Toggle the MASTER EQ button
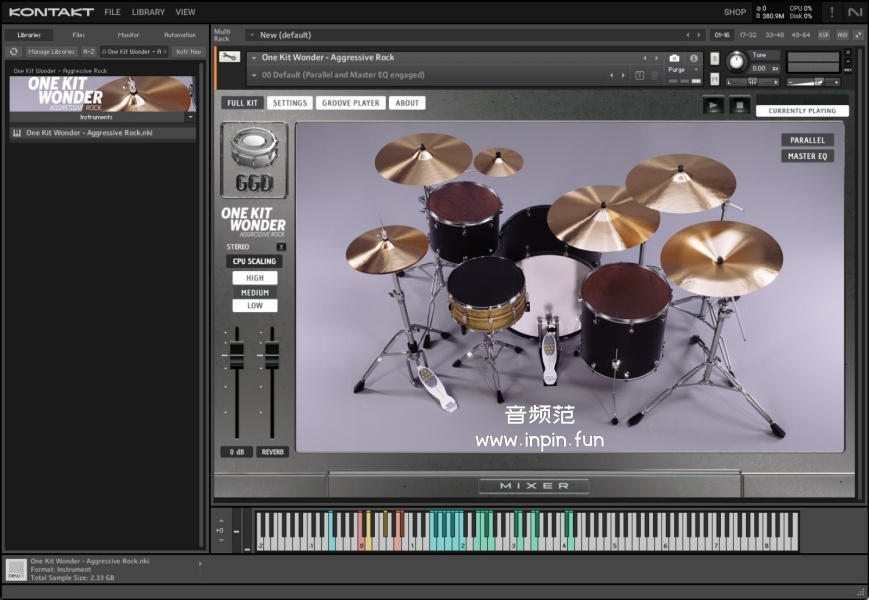This screenshot has width=869, height=600. pos(807,156)
